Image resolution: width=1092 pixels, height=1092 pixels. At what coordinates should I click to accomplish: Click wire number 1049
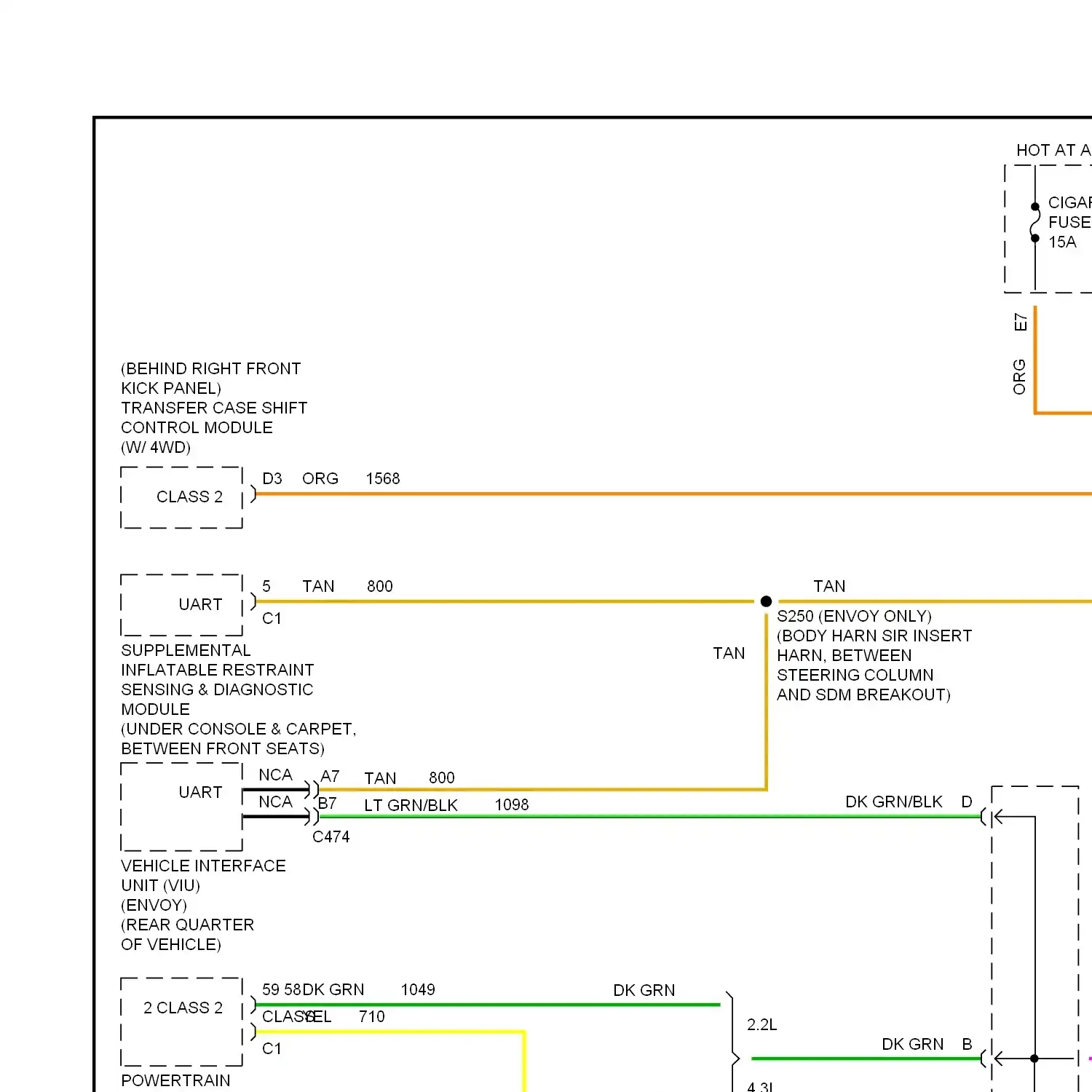tap(418, 990)
